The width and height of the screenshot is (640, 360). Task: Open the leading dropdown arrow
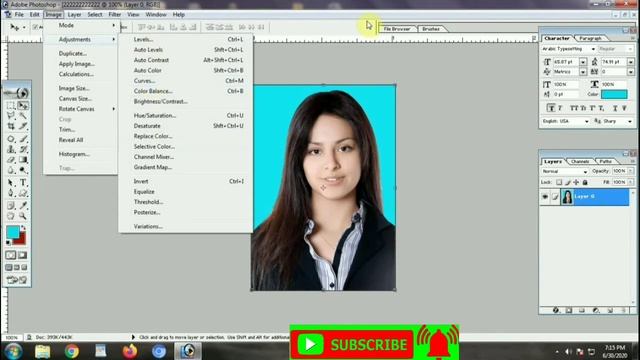pos(631,62)
